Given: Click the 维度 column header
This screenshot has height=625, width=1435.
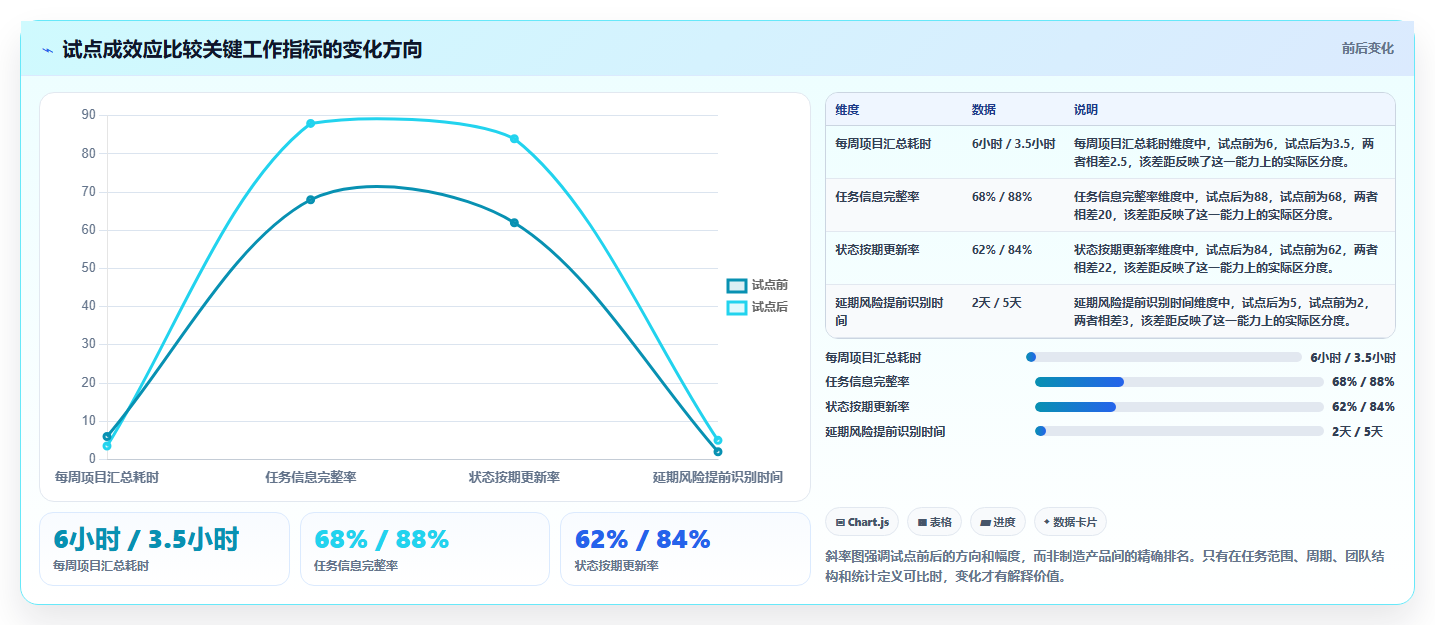Looking at the screenshot, I should pos(848,110).
